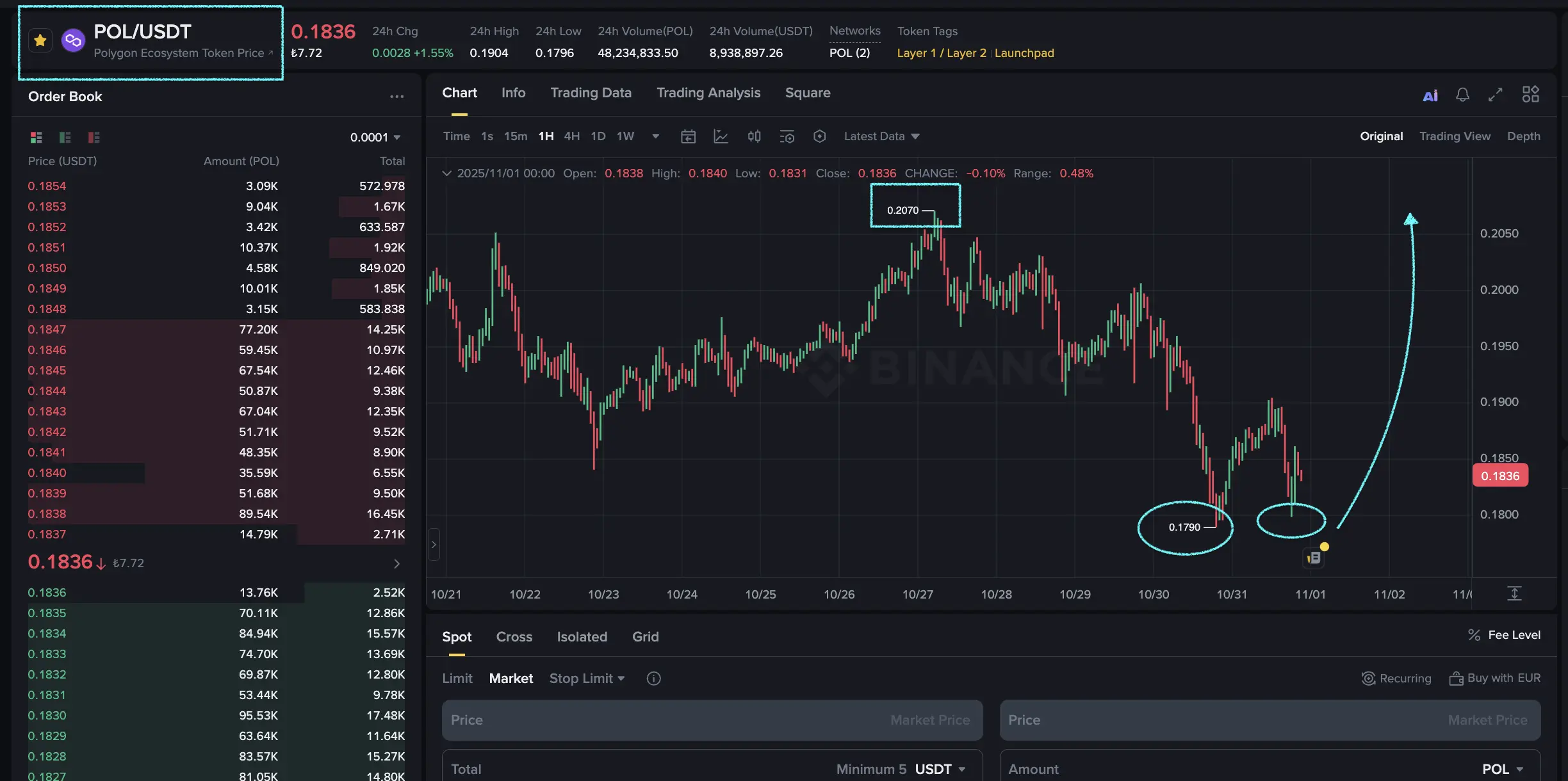
Task: Show buy orders only in order book
Action: (x=65, y=137)
